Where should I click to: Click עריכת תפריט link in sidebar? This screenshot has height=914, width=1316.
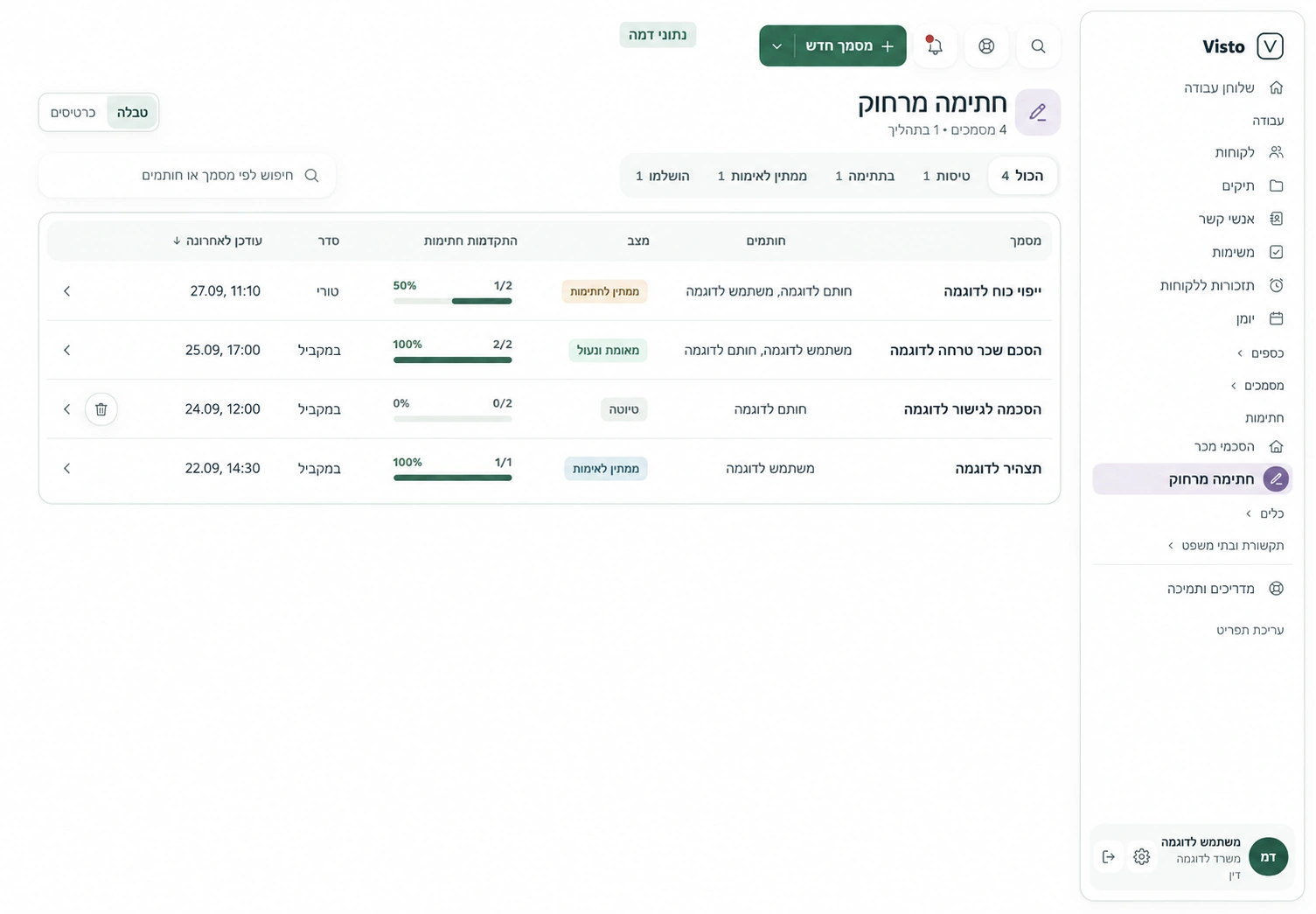click(x=1250, y=630)
